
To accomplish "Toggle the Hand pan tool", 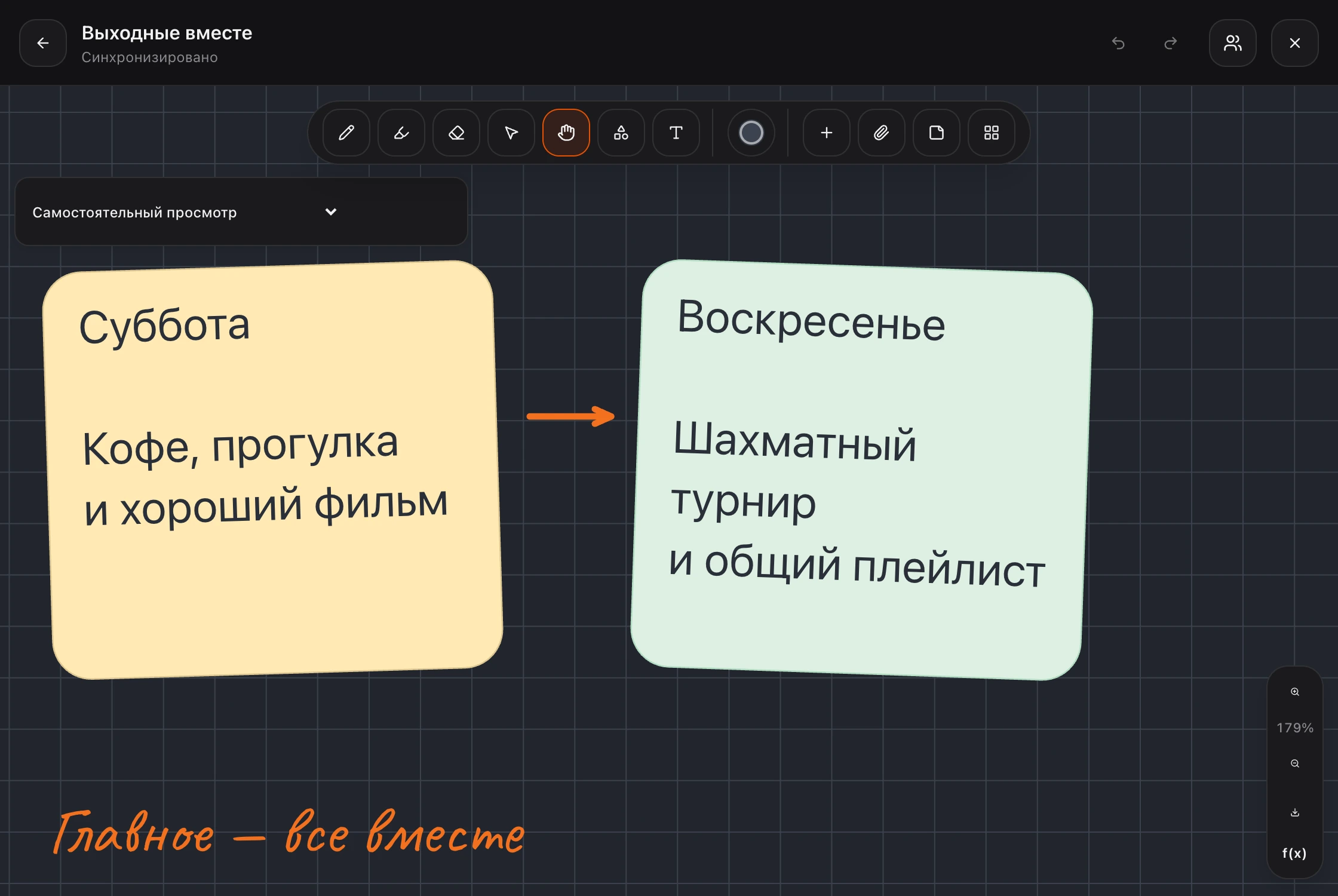I will (566, 133).
